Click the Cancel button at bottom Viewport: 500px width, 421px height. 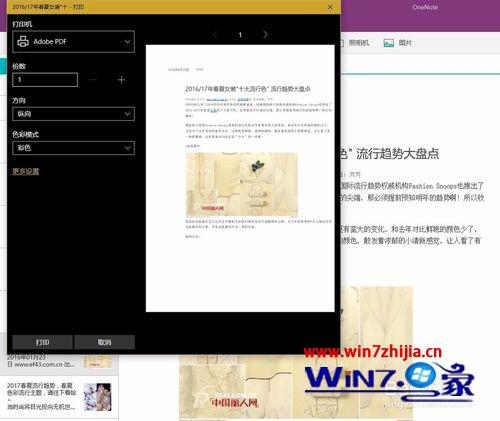(x=104, y=342)
